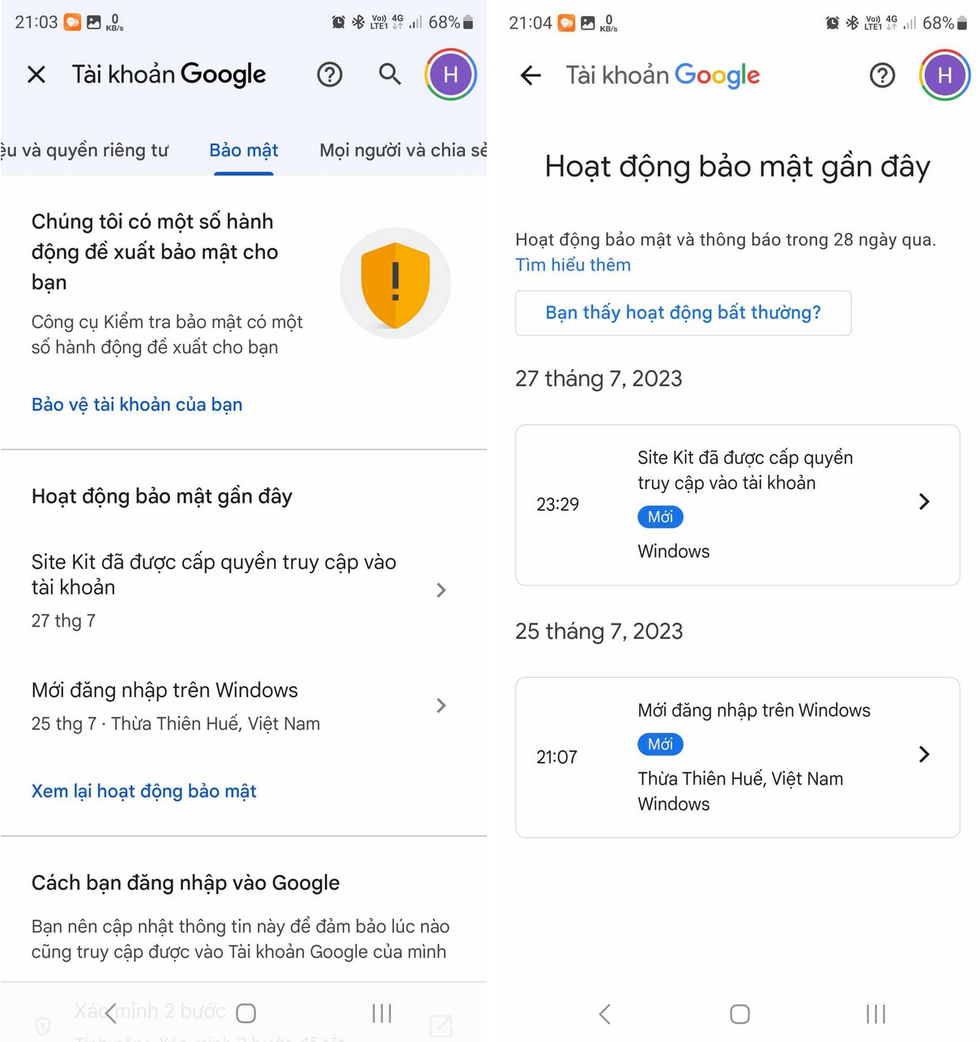
Task: Switch to the Bảo mật tab
Action: (243, 150)
